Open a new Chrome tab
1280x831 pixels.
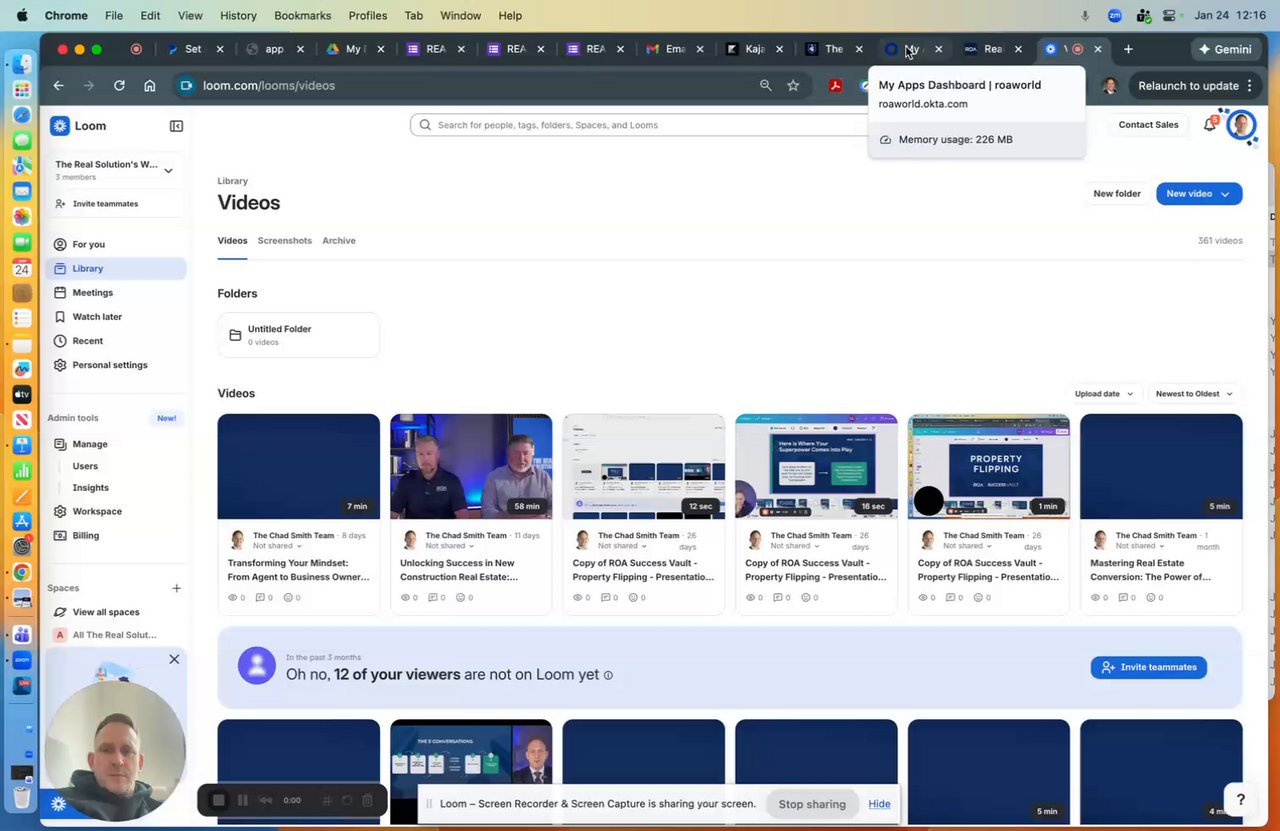coord(1128,49)
